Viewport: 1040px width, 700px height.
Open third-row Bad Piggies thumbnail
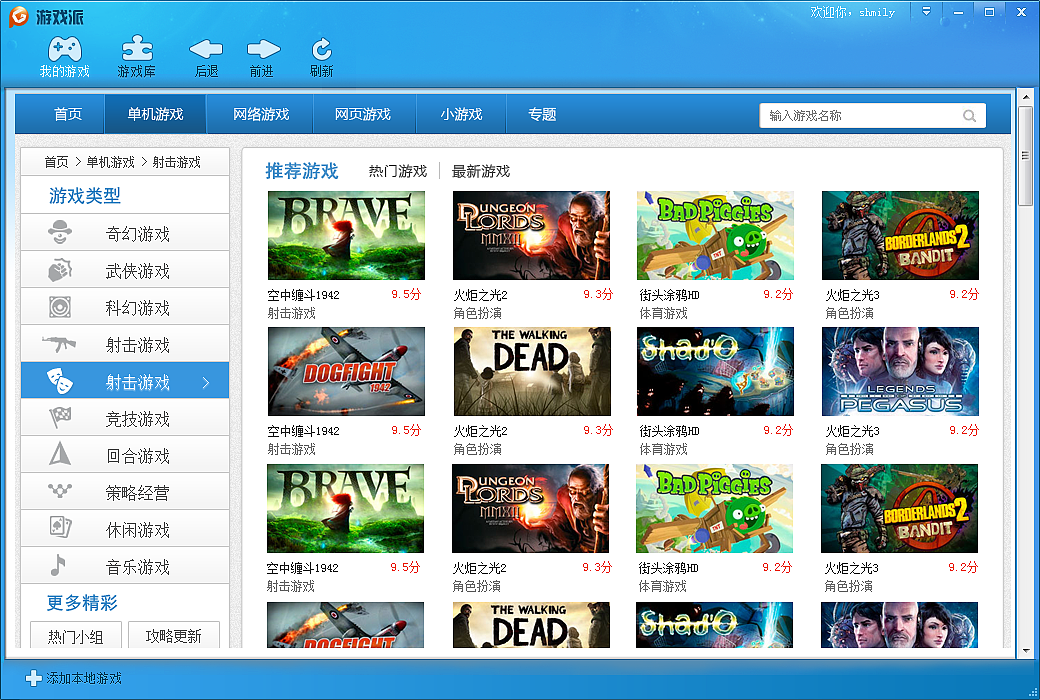pyautogui.click(x=714, y=508)
